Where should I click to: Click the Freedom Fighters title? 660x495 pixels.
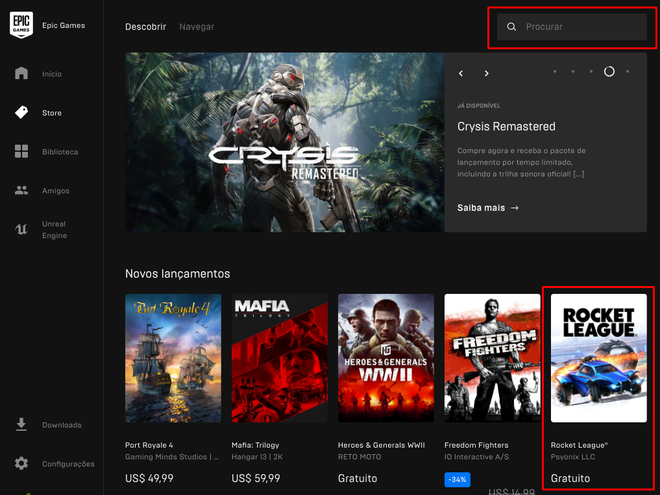(476, 445)
